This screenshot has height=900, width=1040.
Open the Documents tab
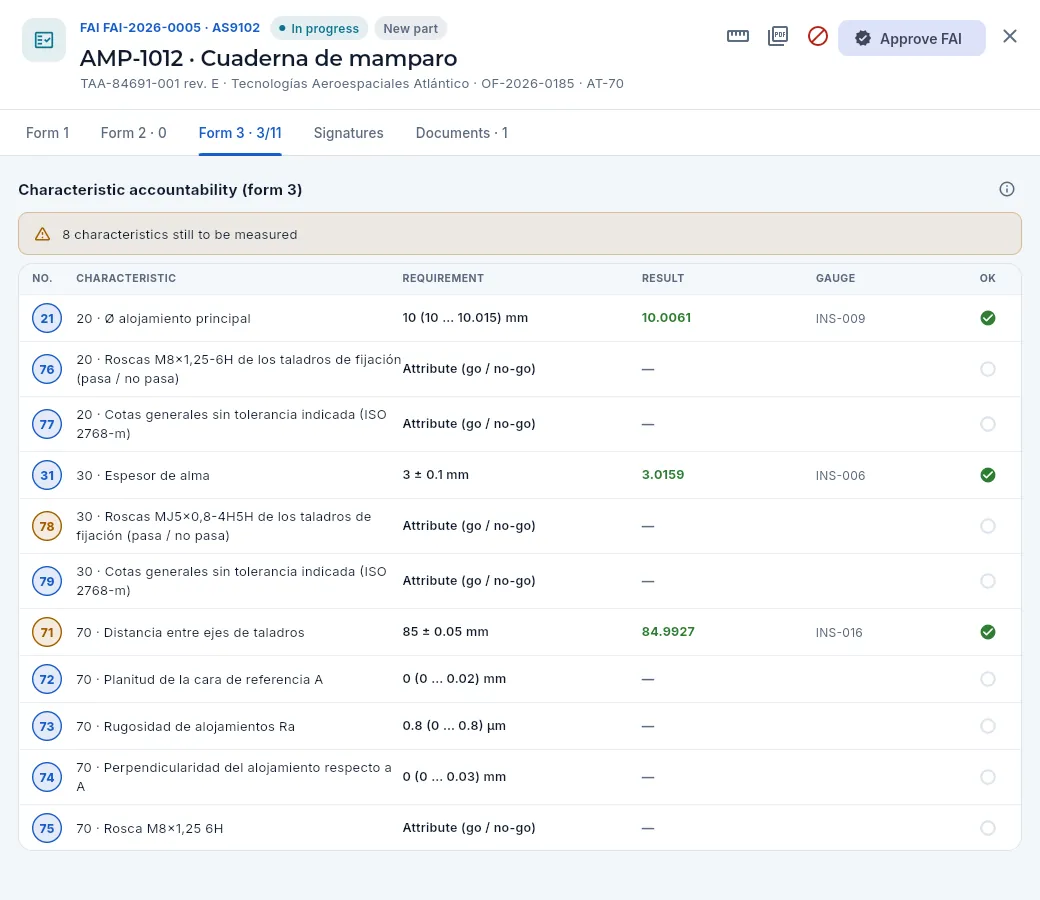(x=462, y=133)
